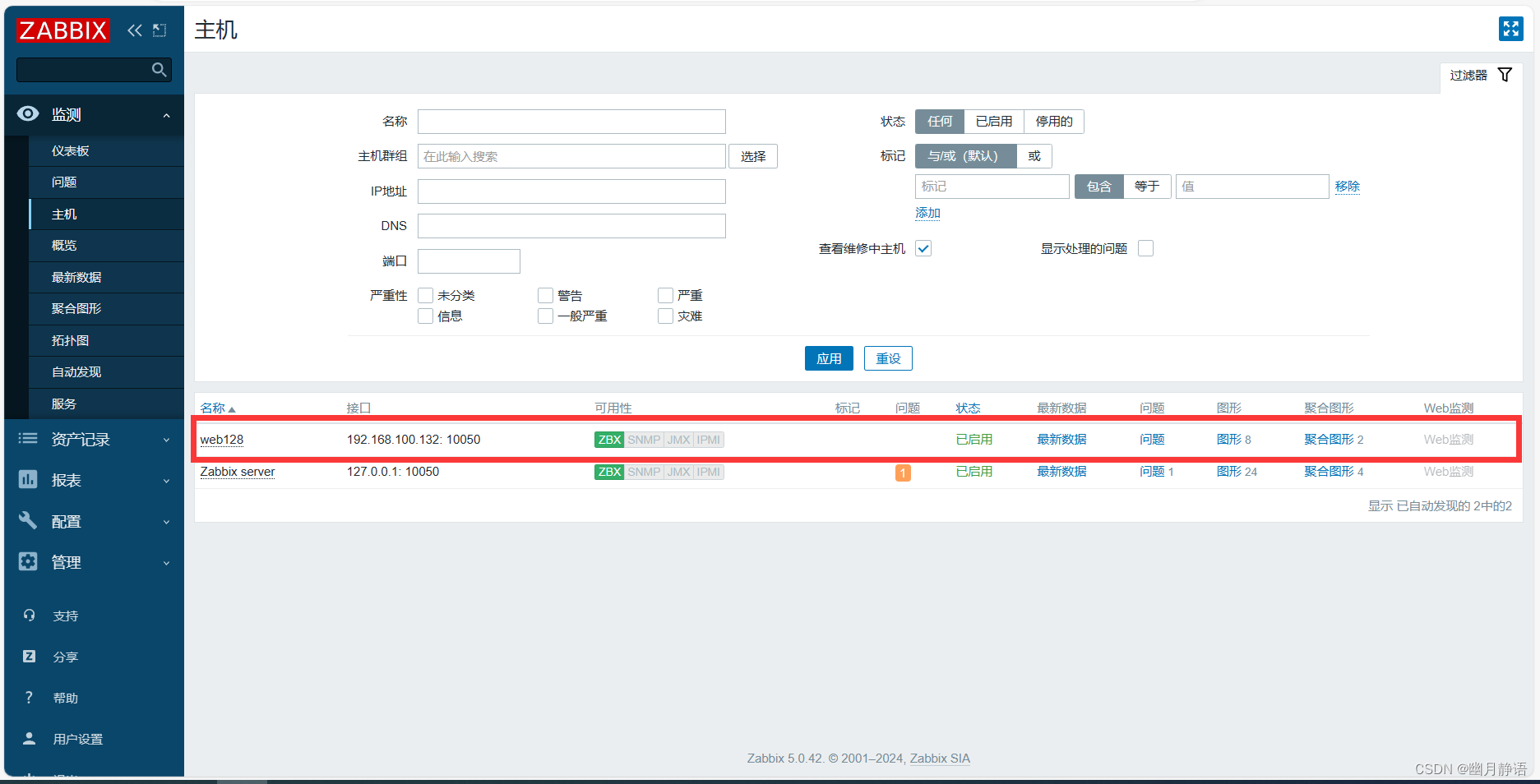
Task: Toggle the 信息 severity checkbox
Action: 425,316
